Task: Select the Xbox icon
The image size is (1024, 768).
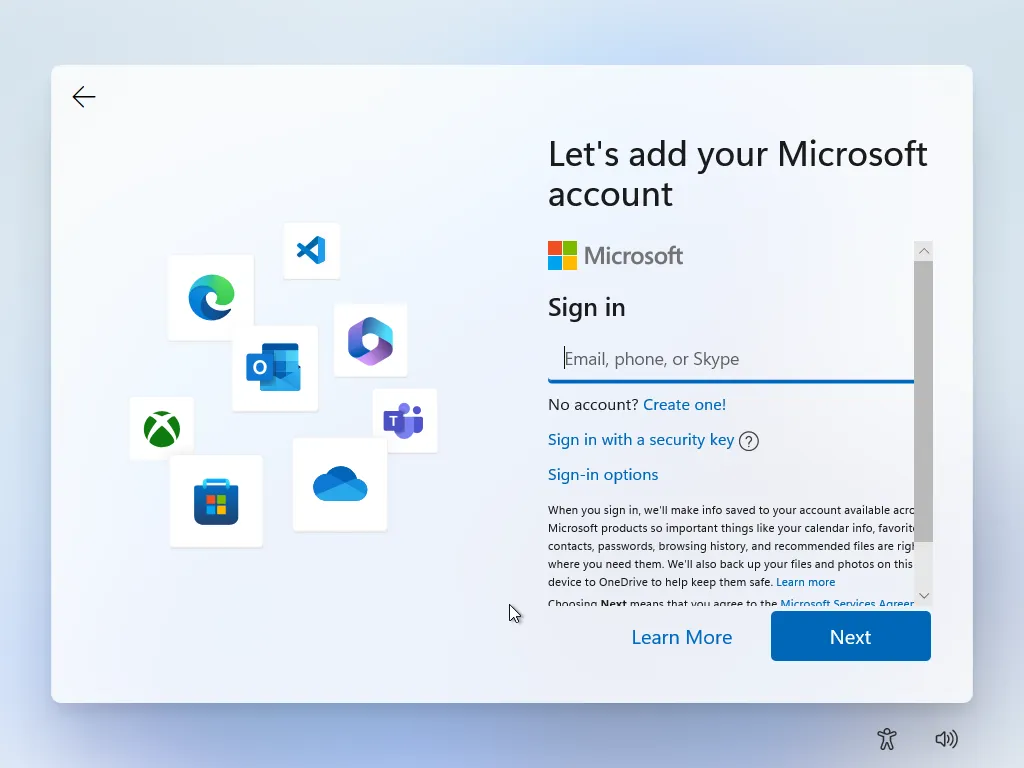Action: click(161, 428)
